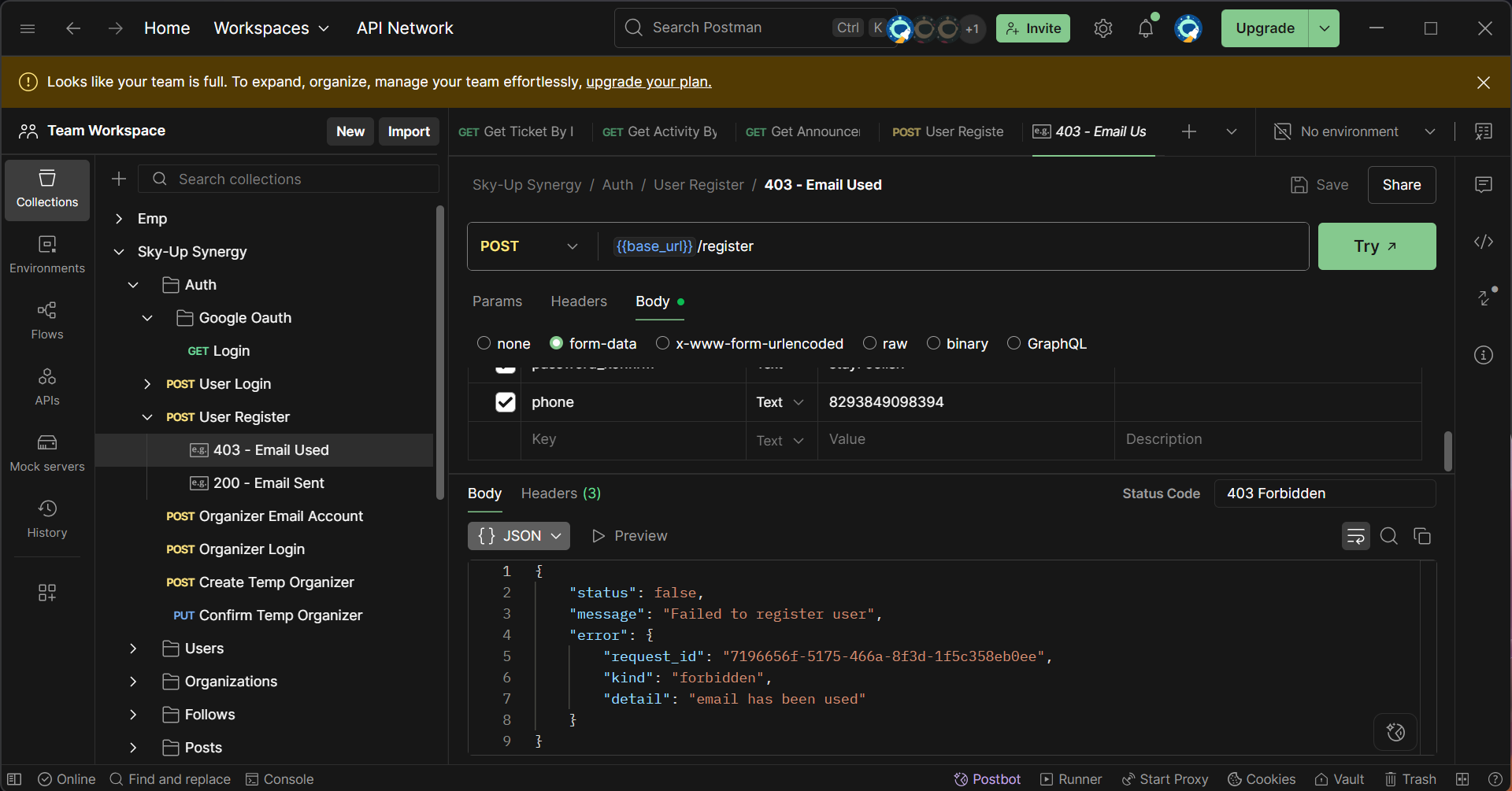Image resolution: width=1512 pixels, height=791 pixels.
Task: Open the Workspaces dropdown
Action: pyautogui.click(x=271, y=28)
